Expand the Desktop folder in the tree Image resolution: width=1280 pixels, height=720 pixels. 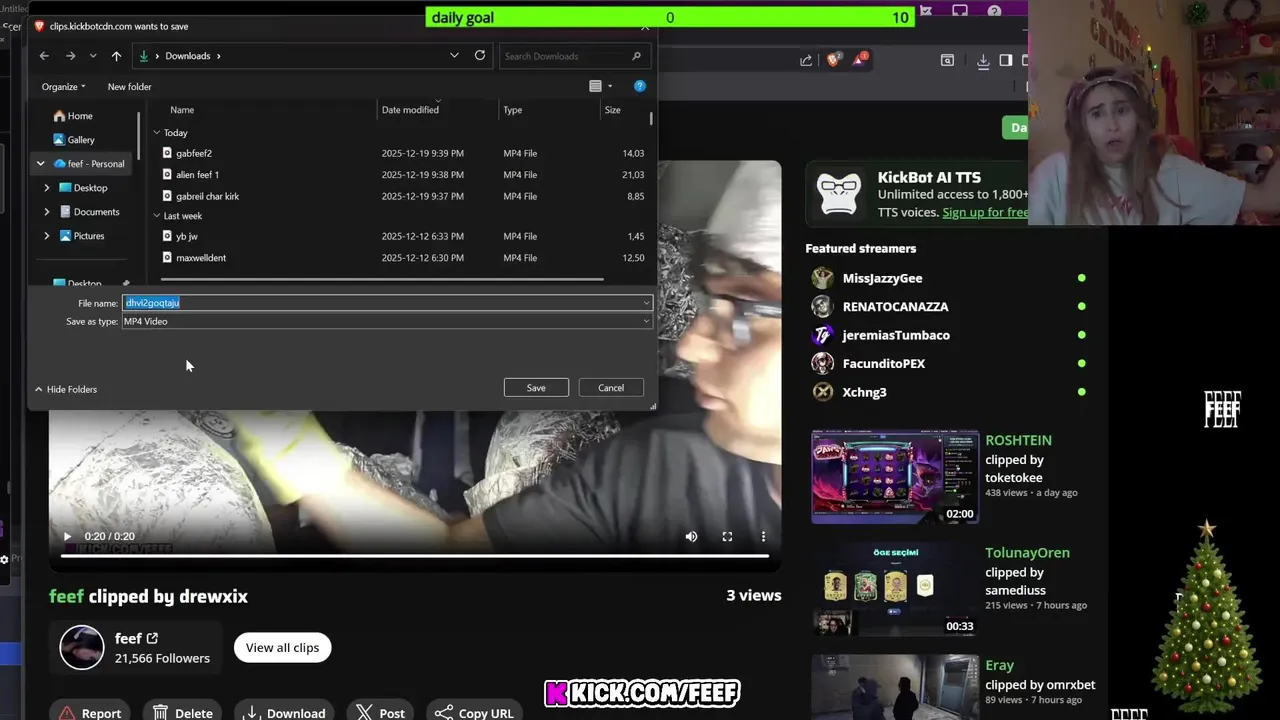coord(46,188)
